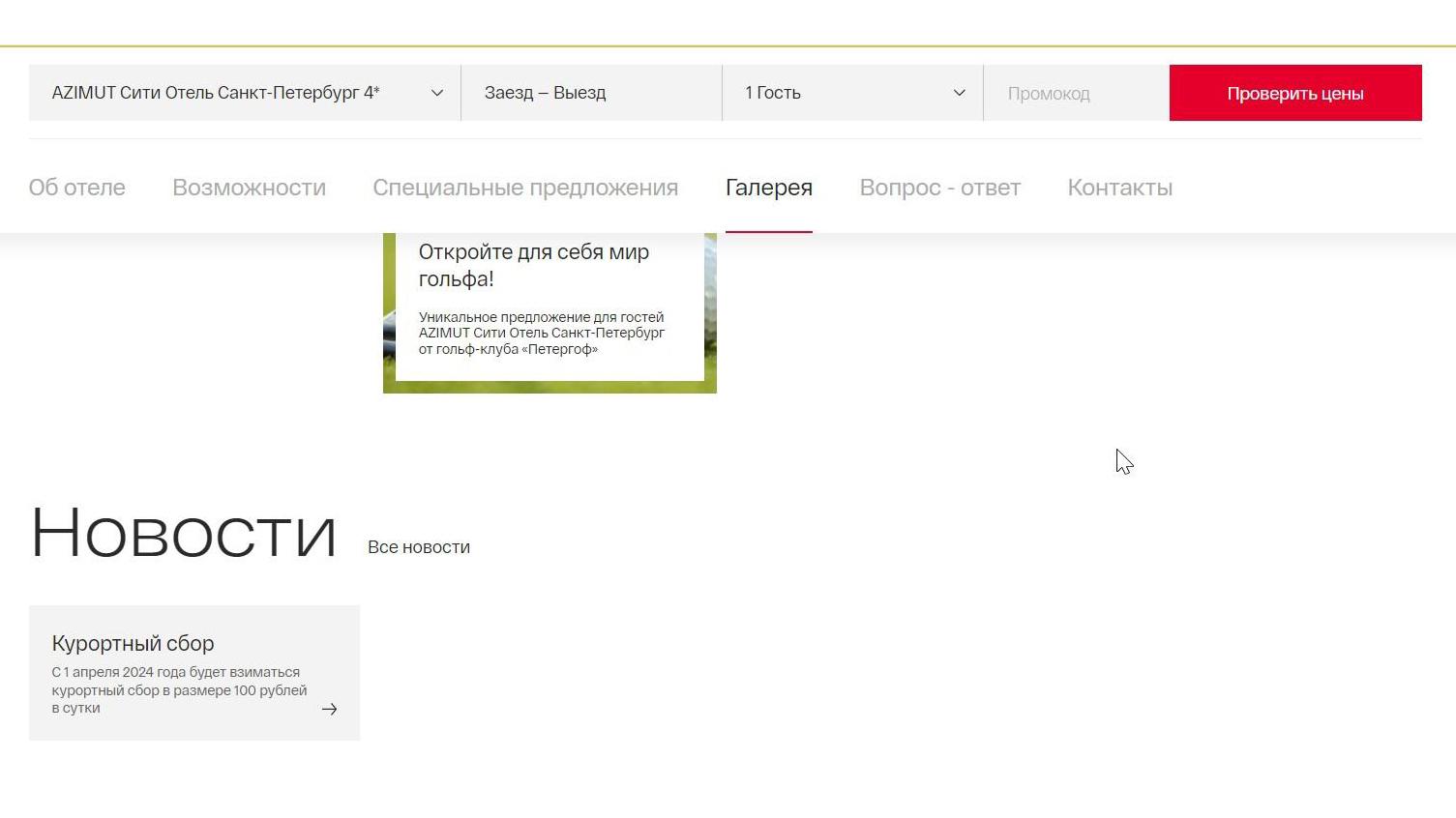Open the Вопрос - ответ tab

coord(940,188)
